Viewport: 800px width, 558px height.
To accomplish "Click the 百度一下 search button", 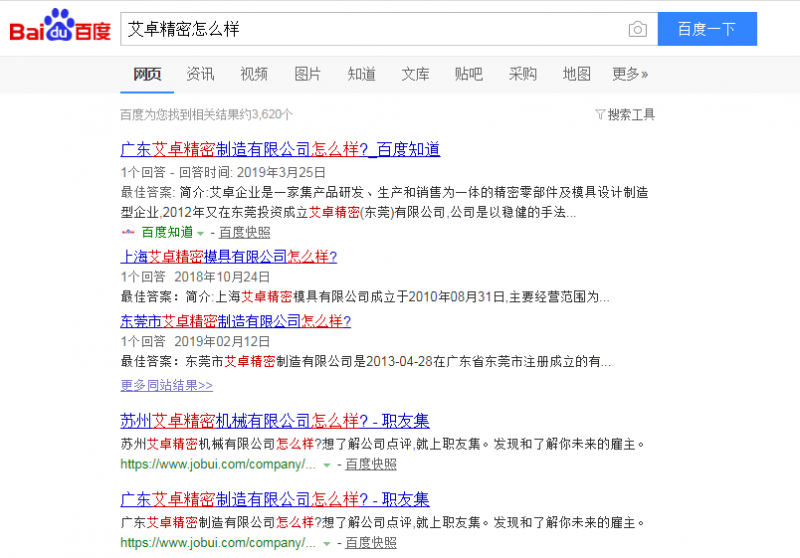I will (x=707, y=29).
